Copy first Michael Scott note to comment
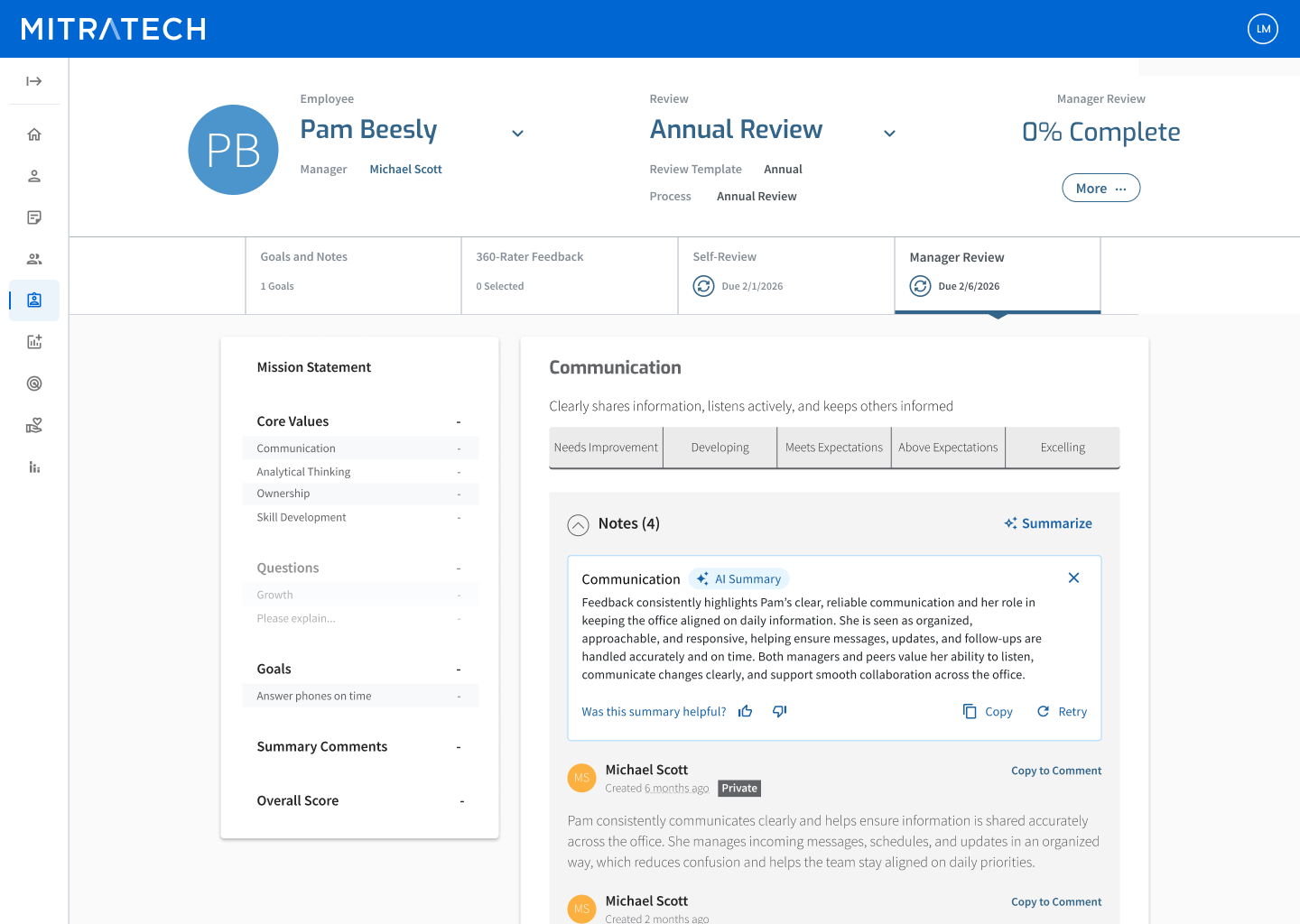1300x924 pixels. tap(1056, 771)
